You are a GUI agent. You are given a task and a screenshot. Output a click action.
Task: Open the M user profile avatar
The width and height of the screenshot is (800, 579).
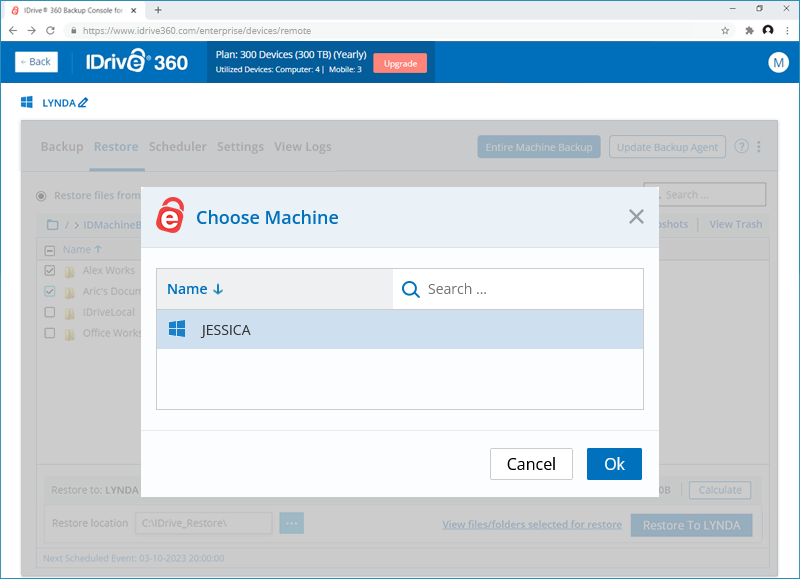[x=778, y=62]
